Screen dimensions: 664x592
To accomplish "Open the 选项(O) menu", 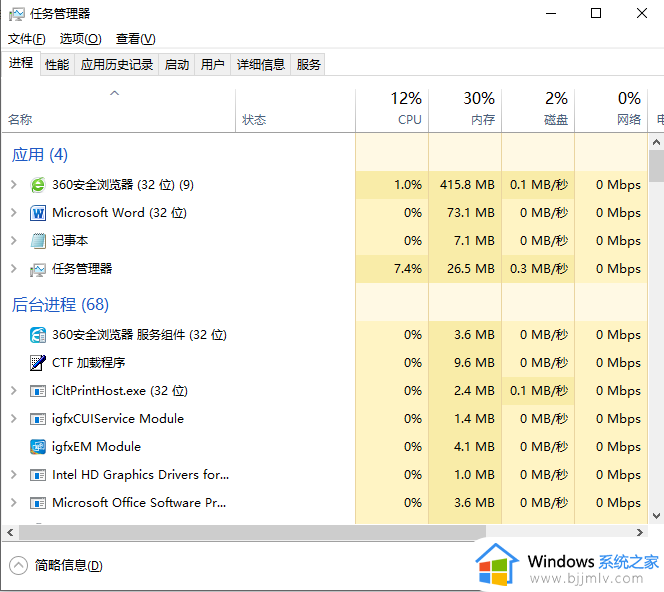I will coord(80,39).
